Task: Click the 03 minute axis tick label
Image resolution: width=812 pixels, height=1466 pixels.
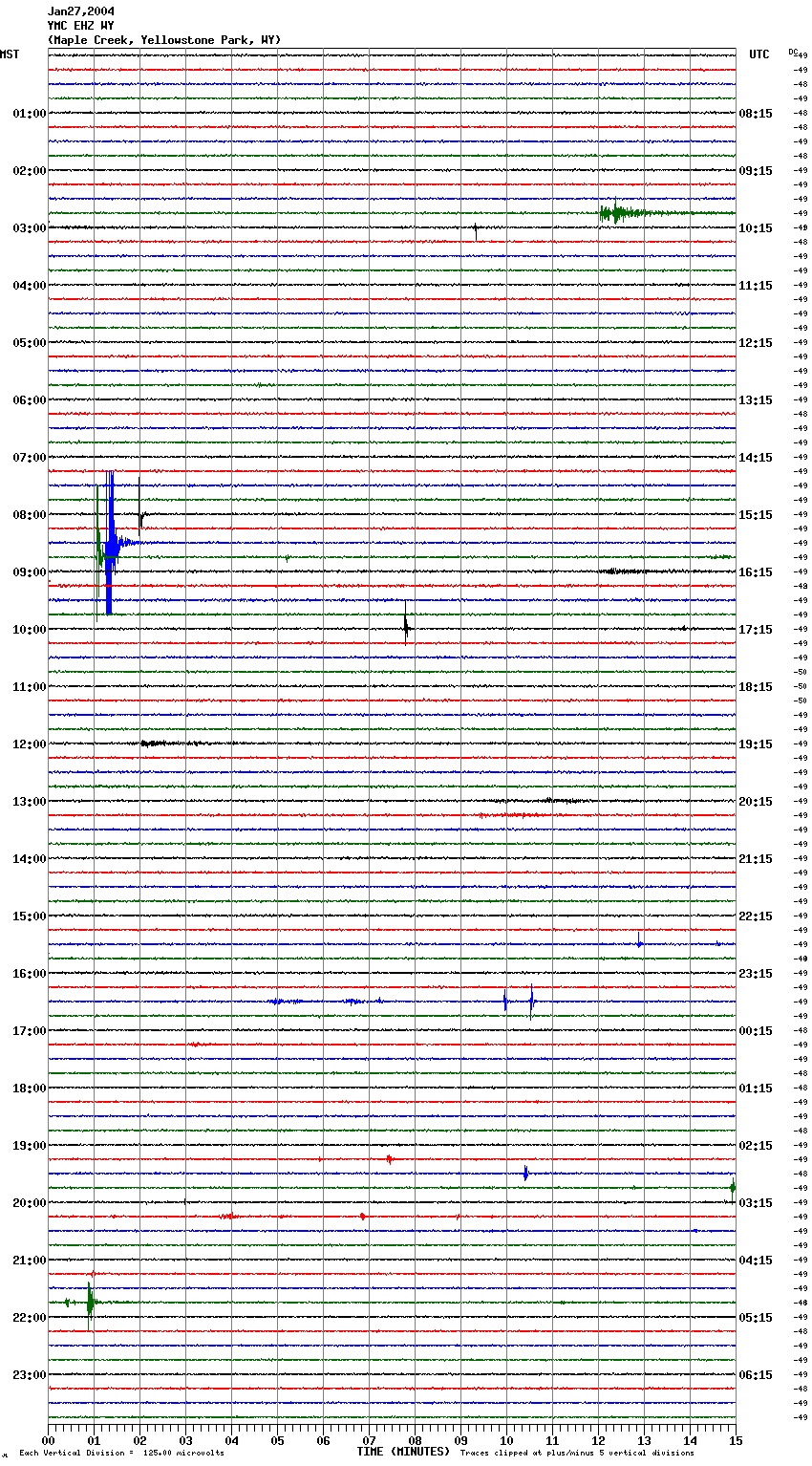Action: point(185,1441)
